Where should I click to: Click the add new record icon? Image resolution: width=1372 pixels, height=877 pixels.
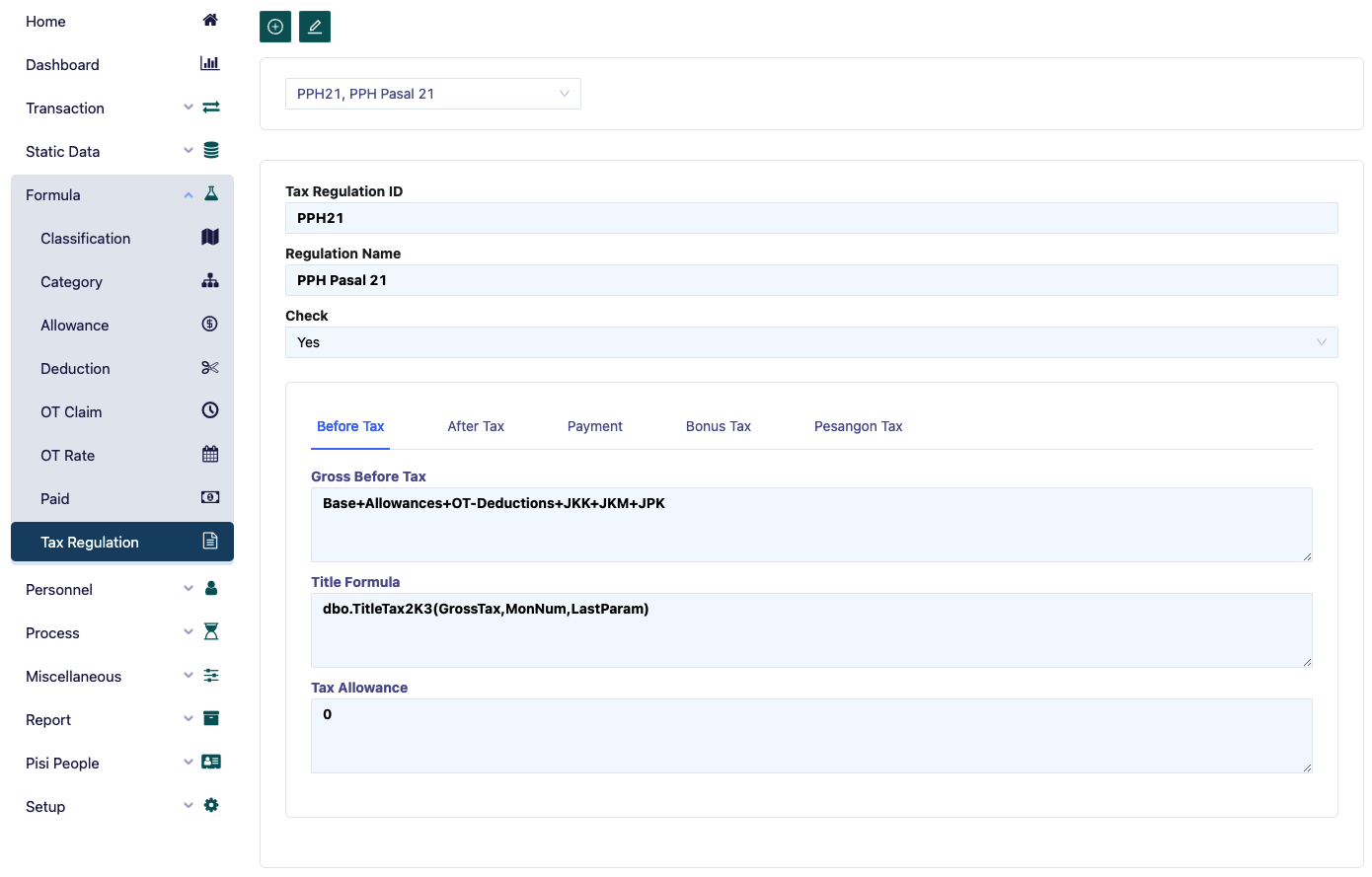(274, 27)
